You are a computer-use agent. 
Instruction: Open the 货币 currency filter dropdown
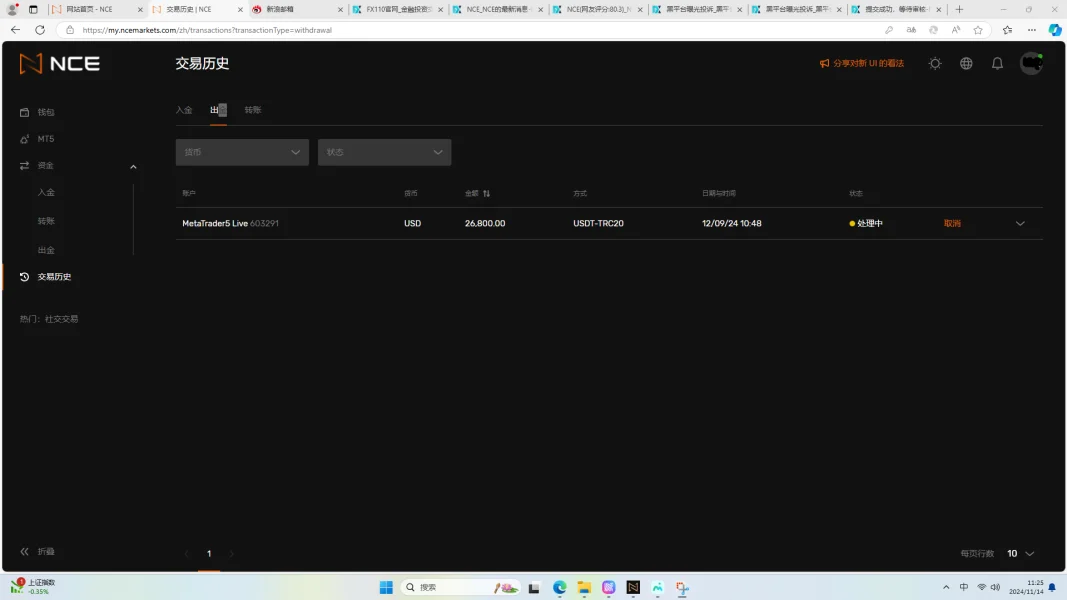point(242,152)
